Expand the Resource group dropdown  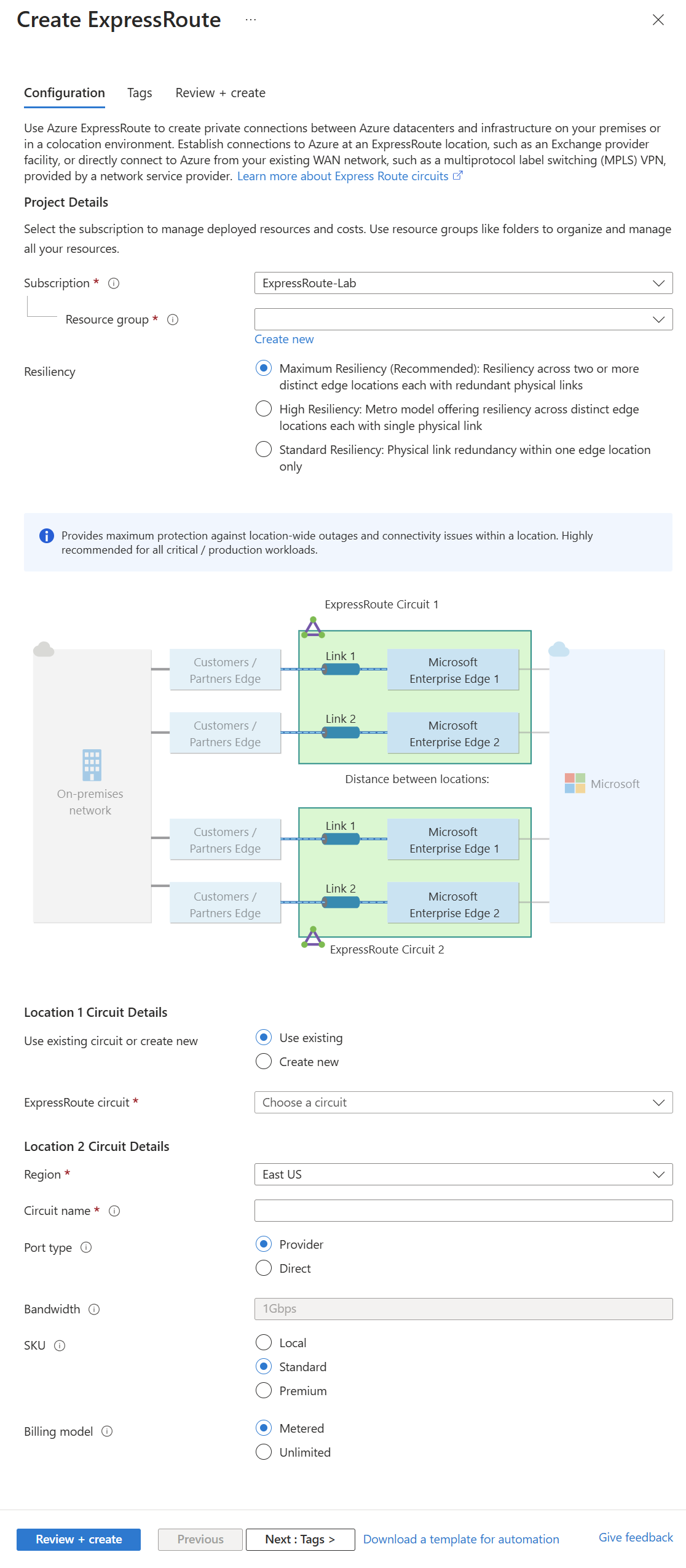point(463,319)
